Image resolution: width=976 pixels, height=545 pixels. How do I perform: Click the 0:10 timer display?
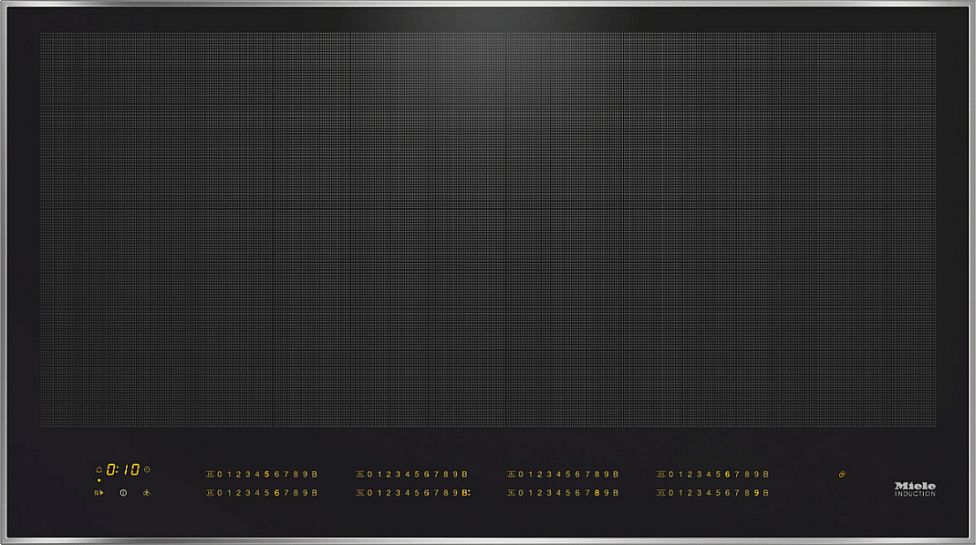(x=123, y=469)
